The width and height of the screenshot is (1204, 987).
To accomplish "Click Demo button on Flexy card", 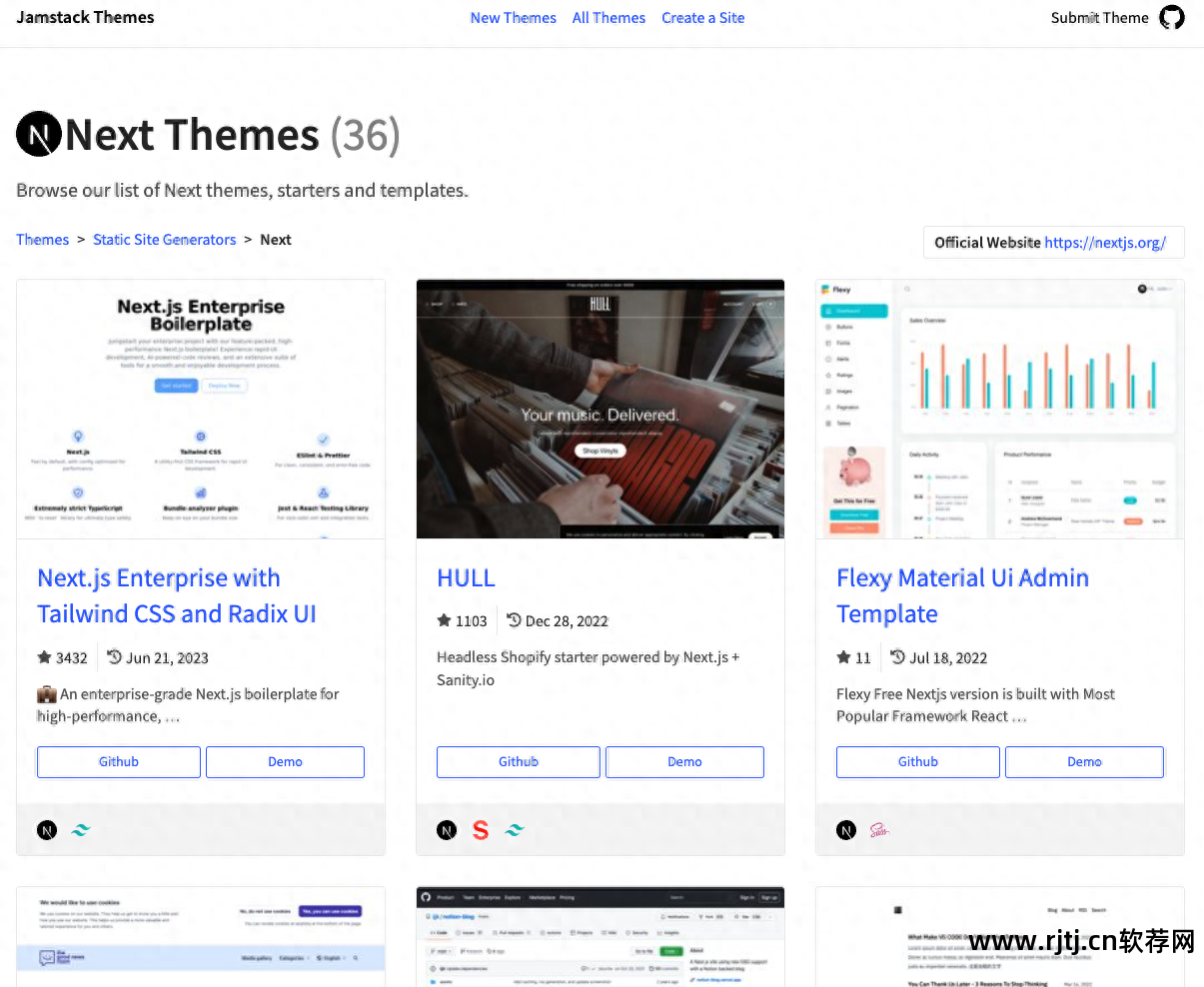I will click(1084, 761).
